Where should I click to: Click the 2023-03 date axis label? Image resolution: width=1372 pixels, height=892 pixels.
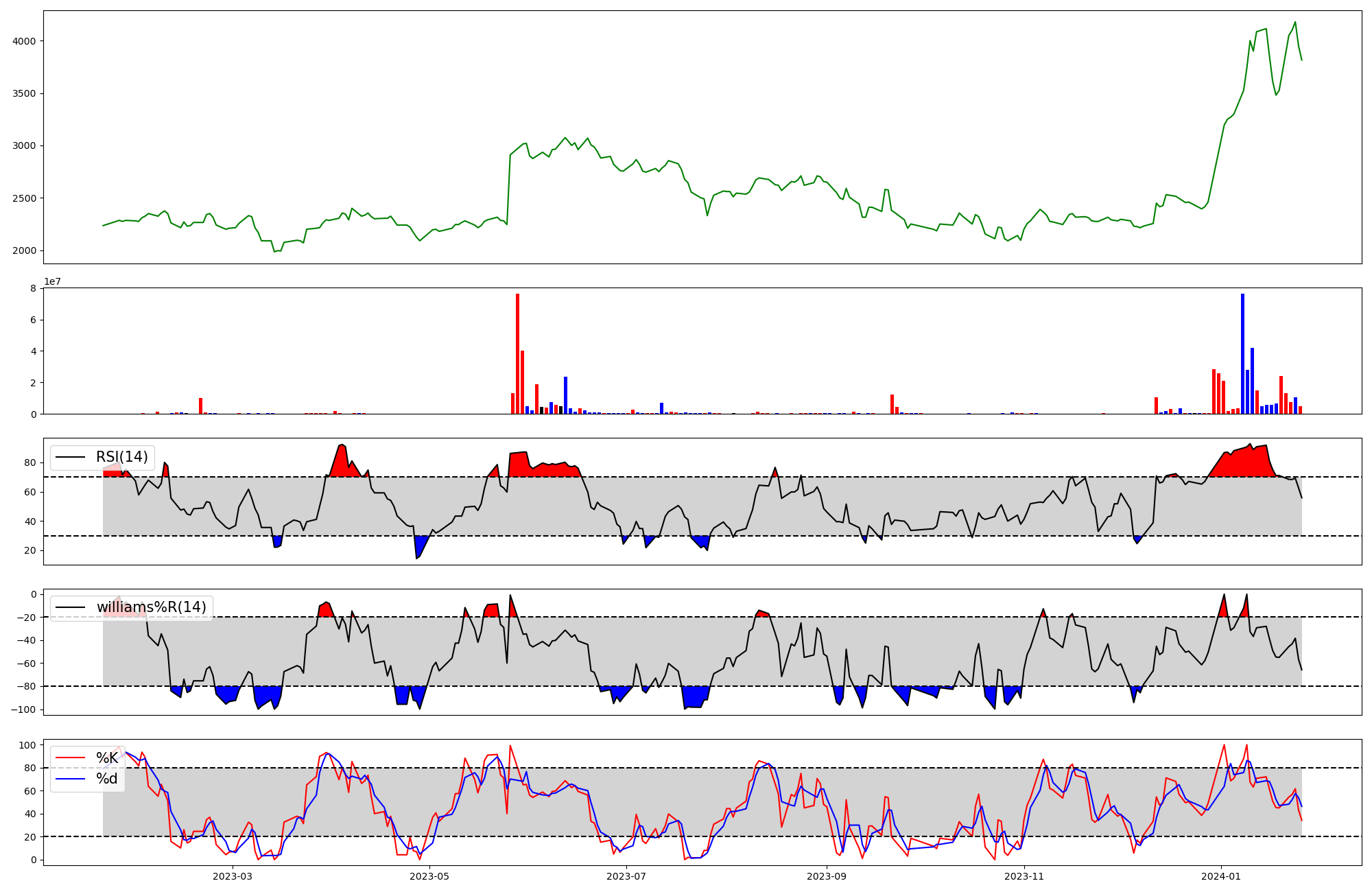tap(233, 876)
